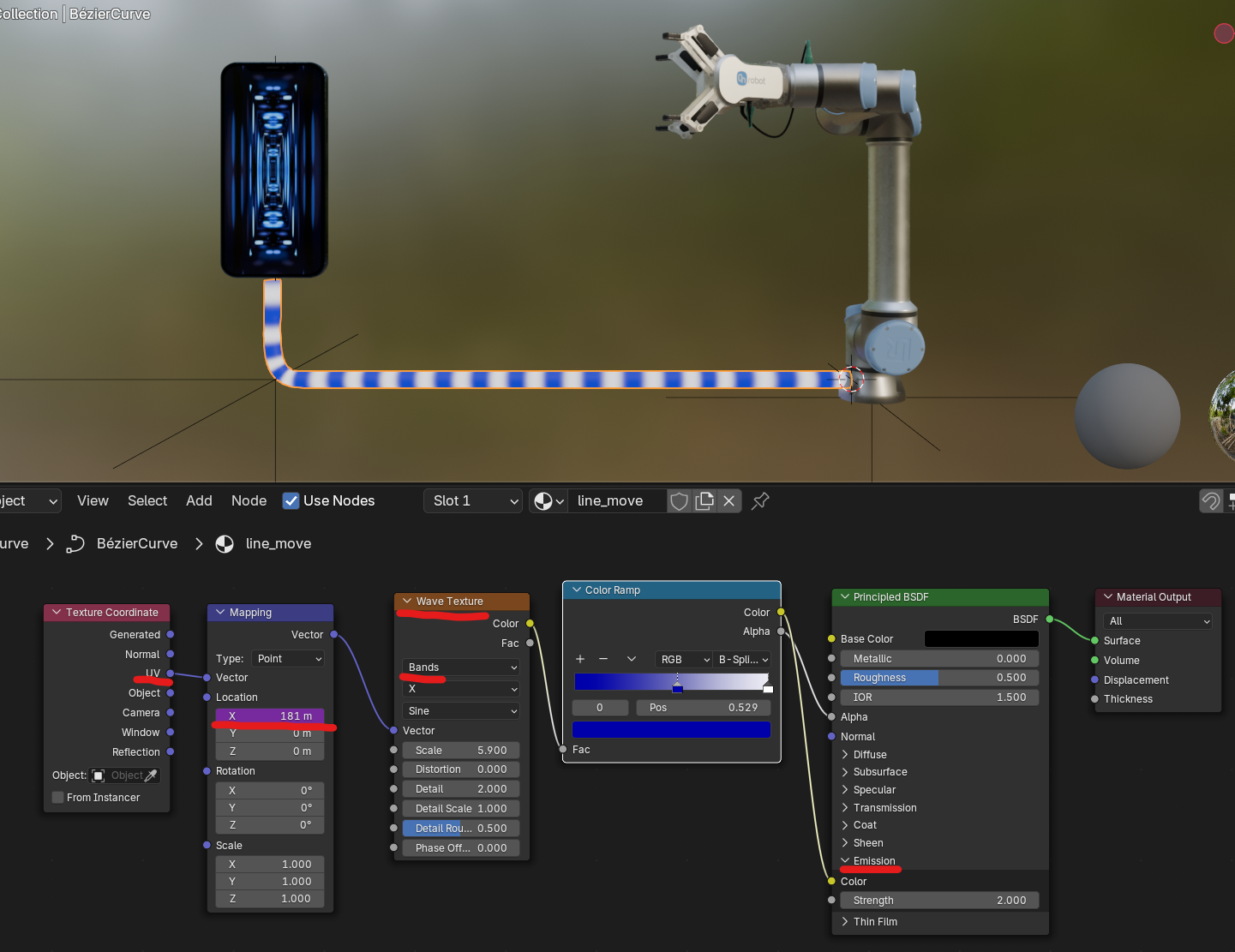Click the line_move material name field
Viewport: 1235px width, 952px height.
(617, 501)
